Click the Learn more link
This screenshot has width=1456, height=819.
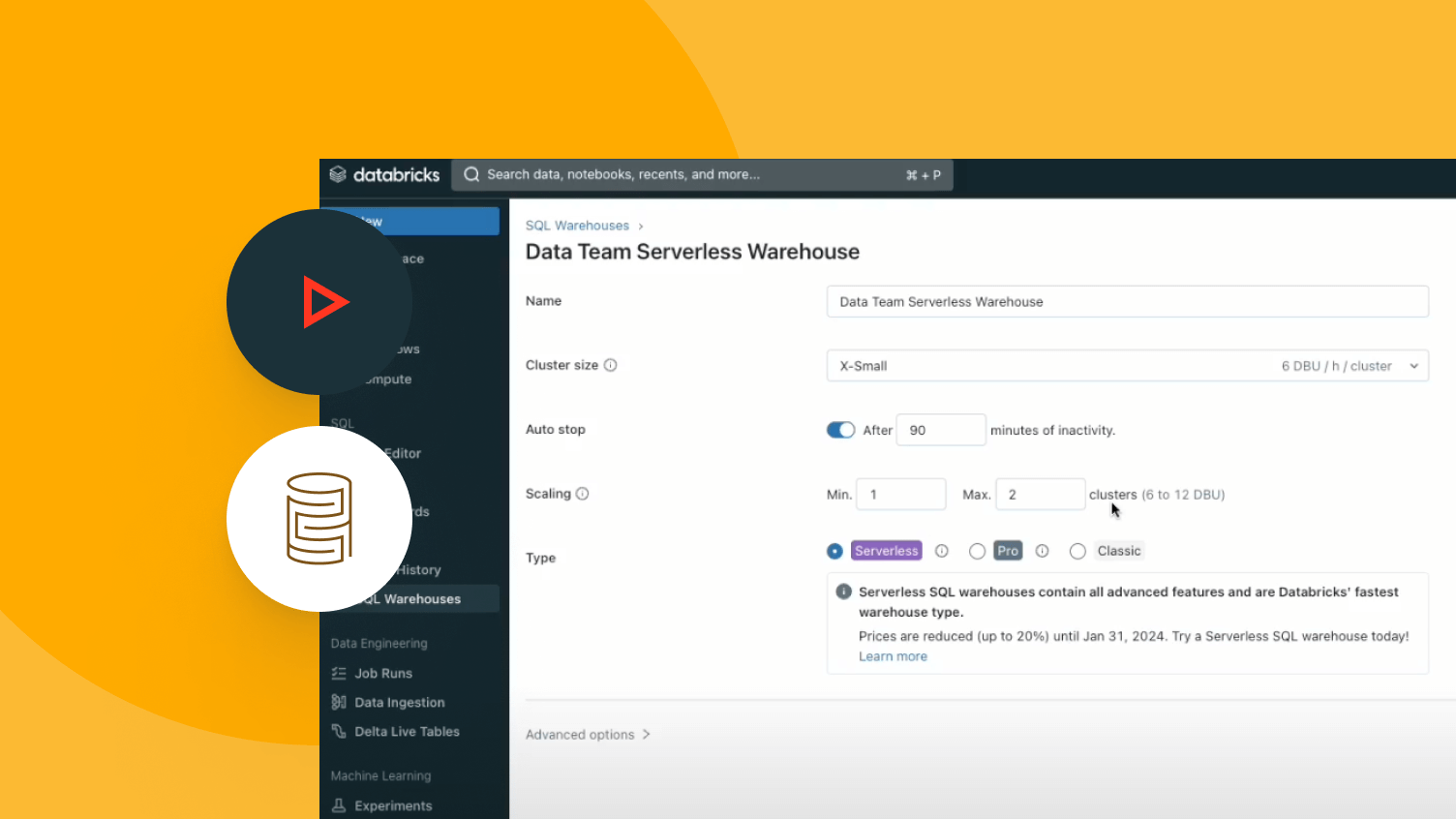coord(893,656)
